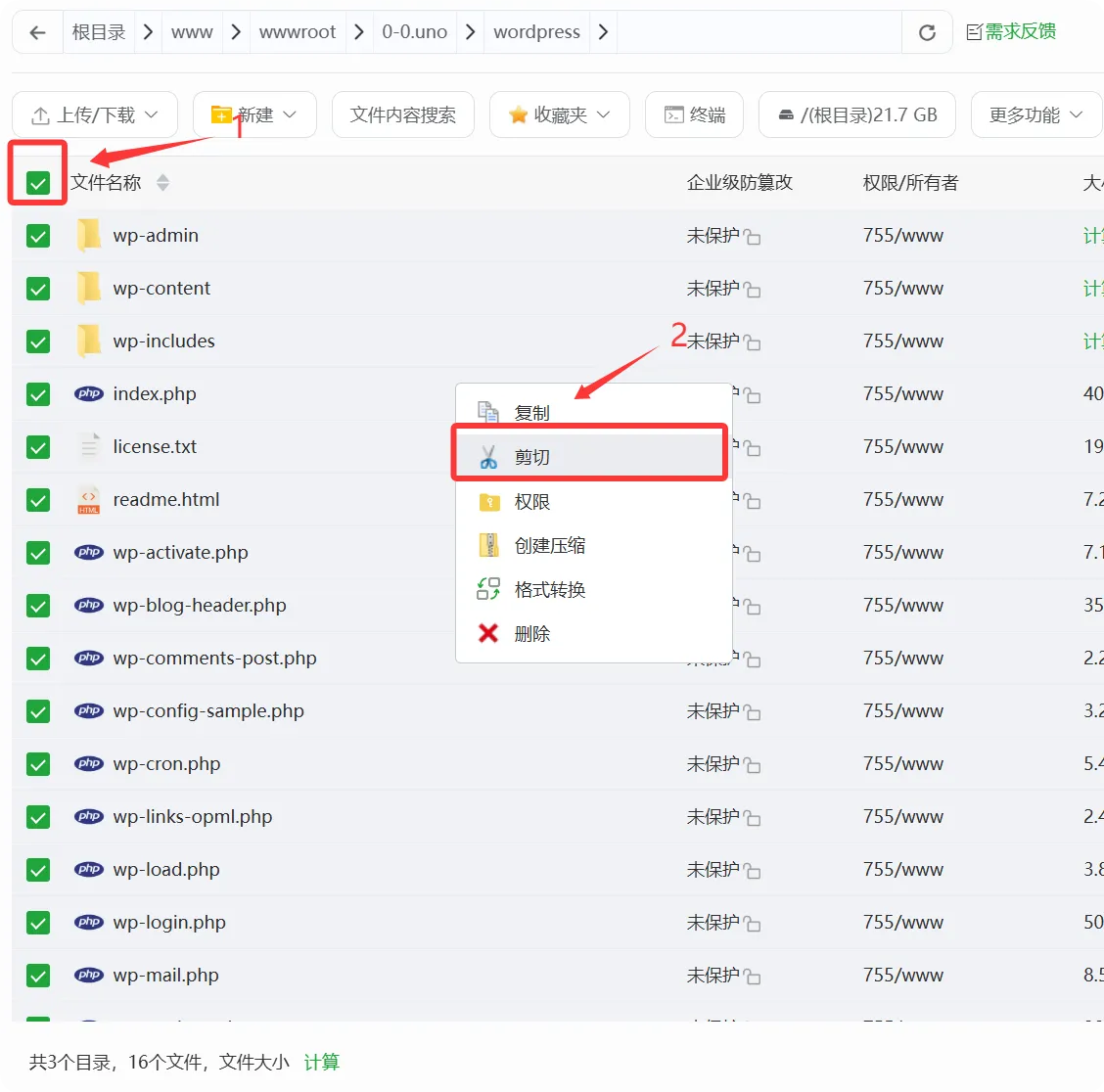Viewport: 1104px width, 1092px height.
Task: Toggle the checkbox for wp-cron.php
Action: 37,763
